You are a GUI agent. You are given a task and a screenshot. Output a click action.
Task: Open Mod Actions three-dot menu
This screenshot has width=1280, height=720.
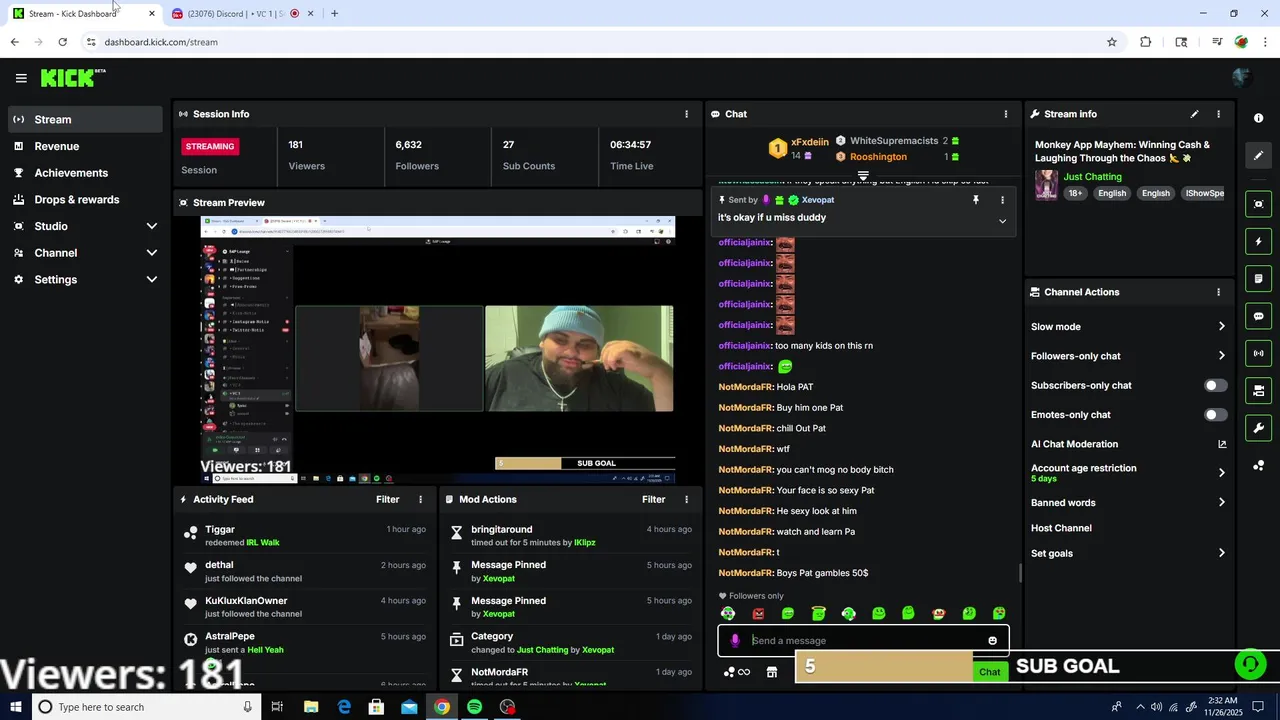[686, 499]
